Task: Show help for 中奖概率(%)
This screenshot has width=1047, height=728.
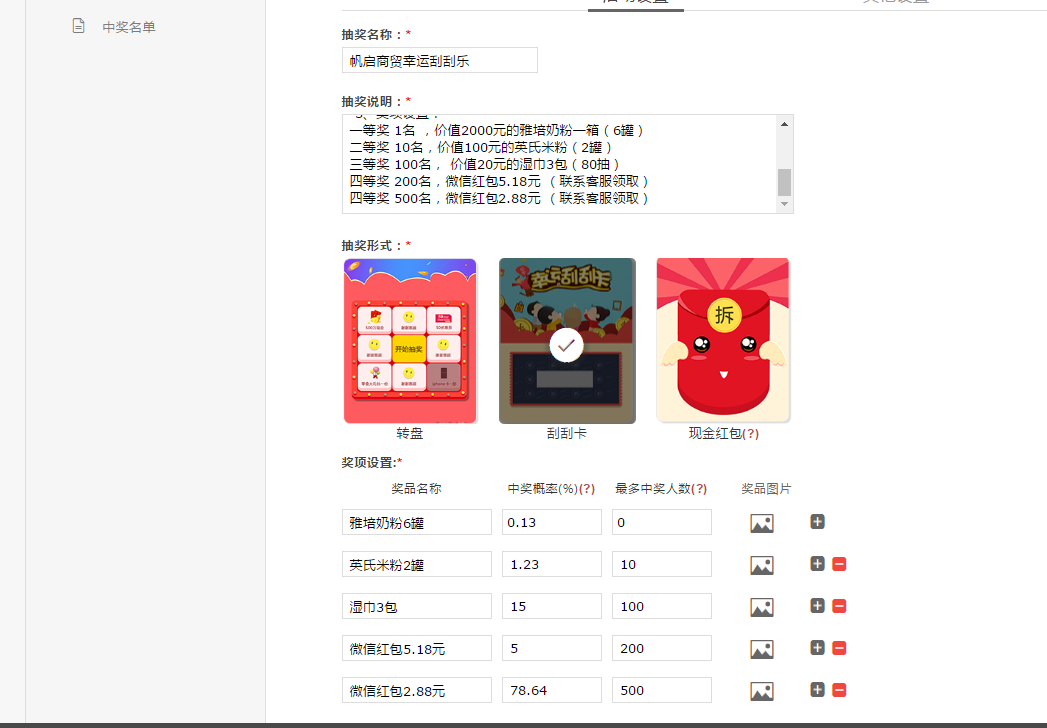Action: tap(587, 489)
